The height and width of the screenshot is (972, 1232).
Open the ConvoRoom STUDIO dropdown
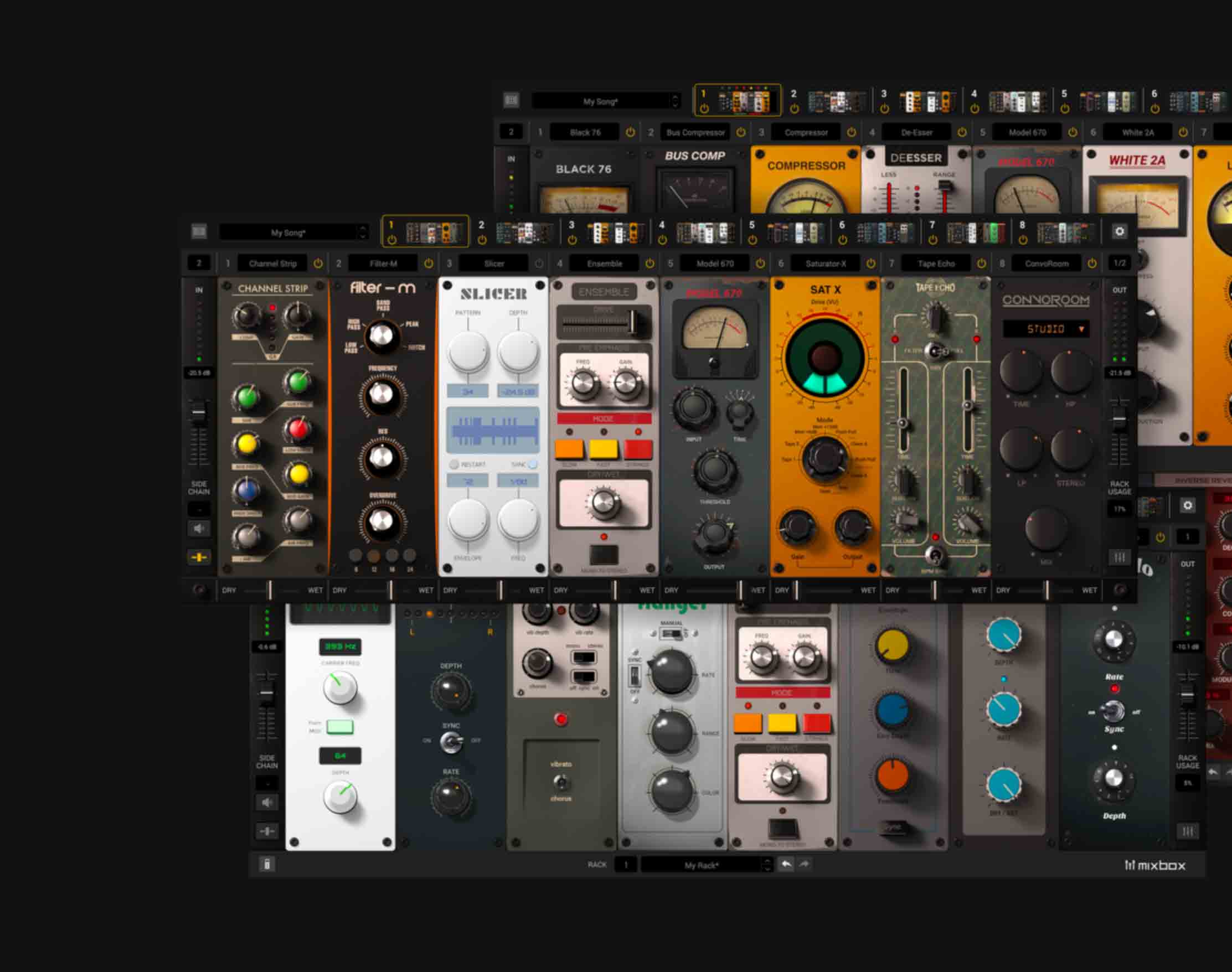pyautogui.click(x=1046, y=329)
